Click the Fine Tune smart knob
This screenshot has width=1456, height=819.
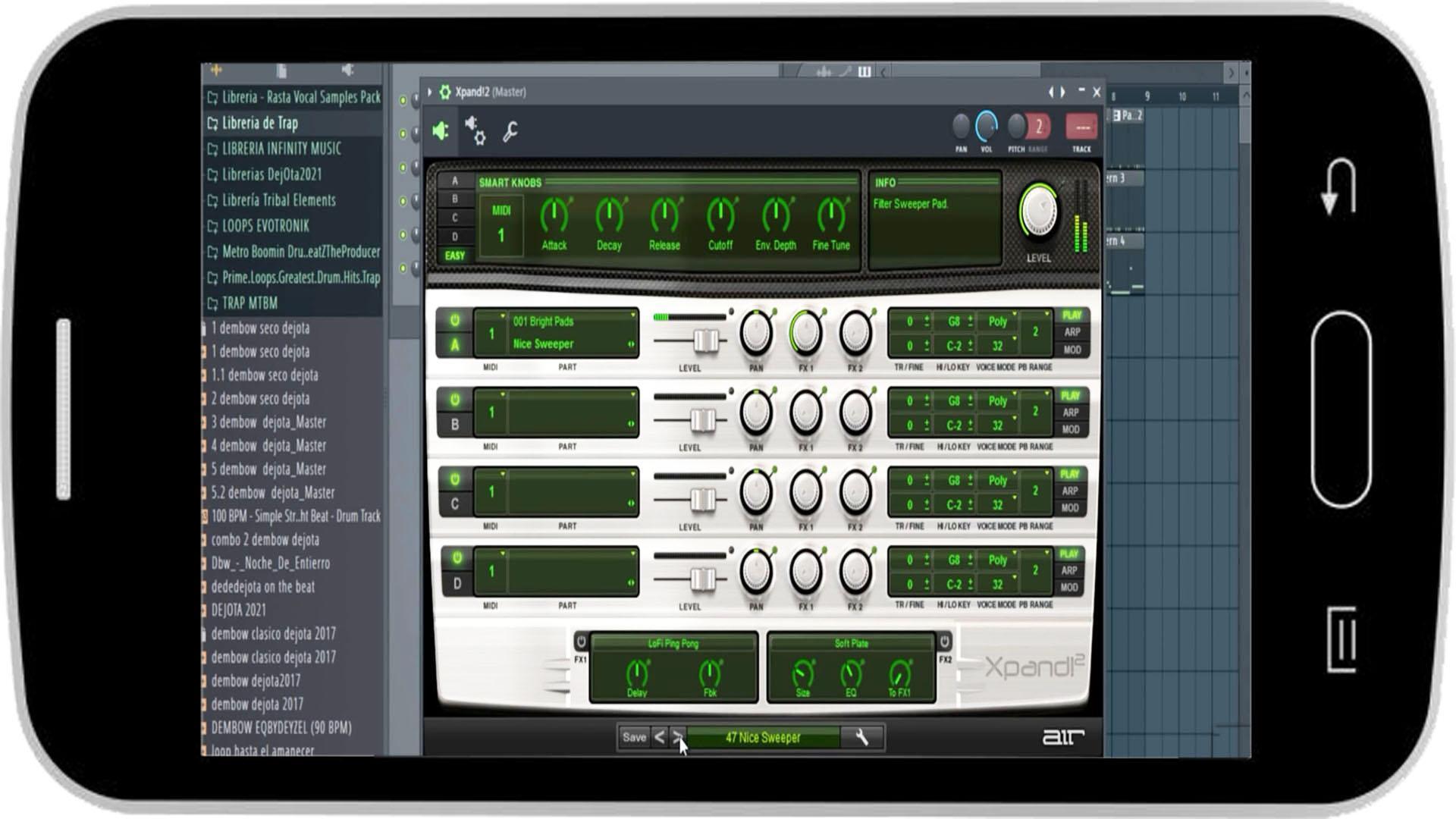pyautogui.click(x=831, y=215)
